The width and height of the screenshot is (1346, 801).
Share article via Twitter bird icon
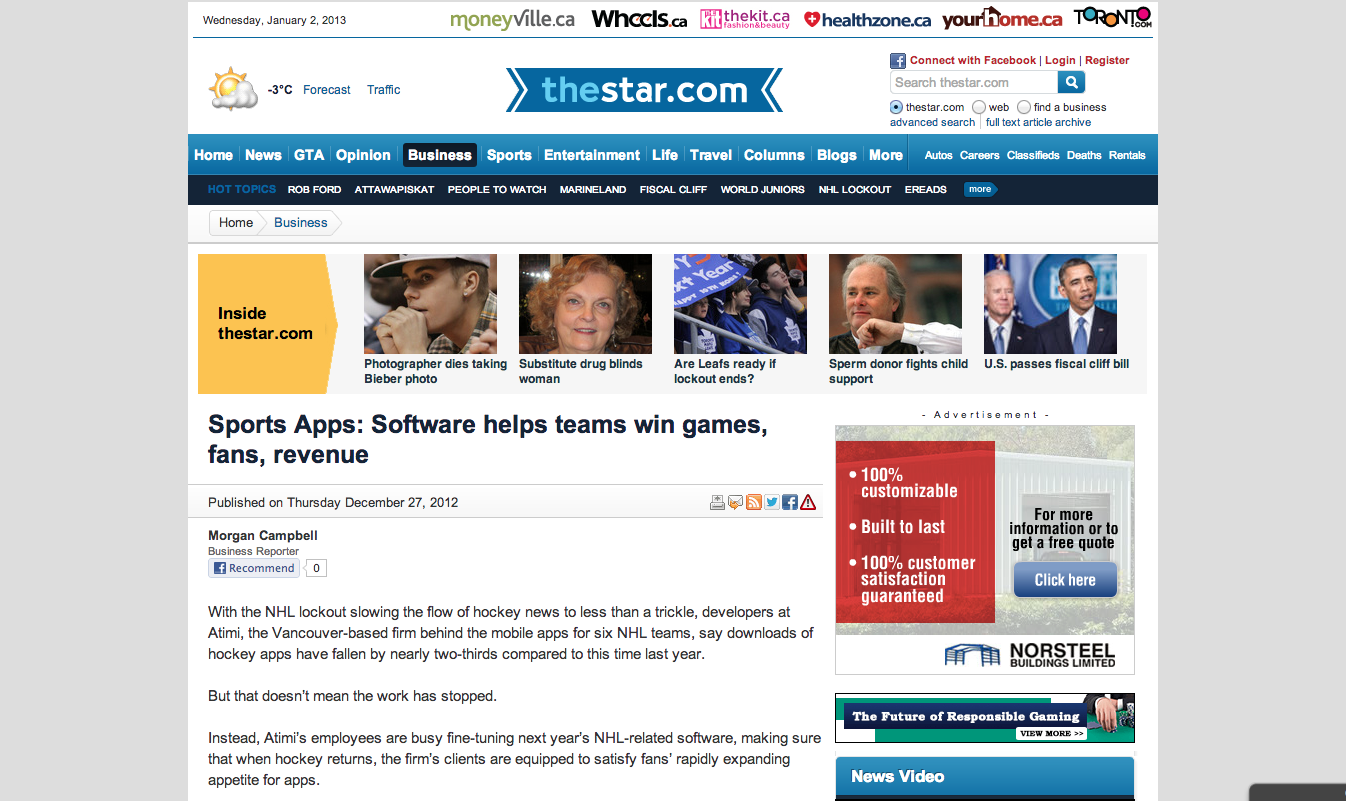772,502
